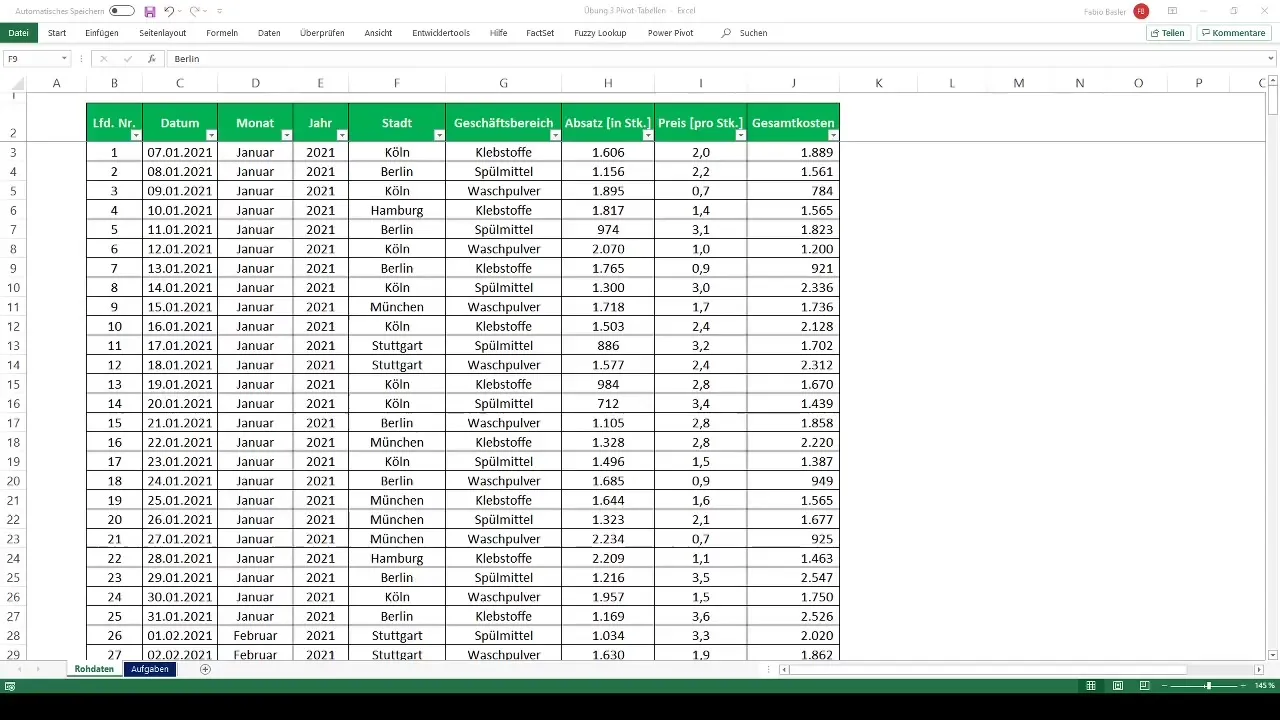Open the Undo history dropdown arrow

tap(181, 11)
